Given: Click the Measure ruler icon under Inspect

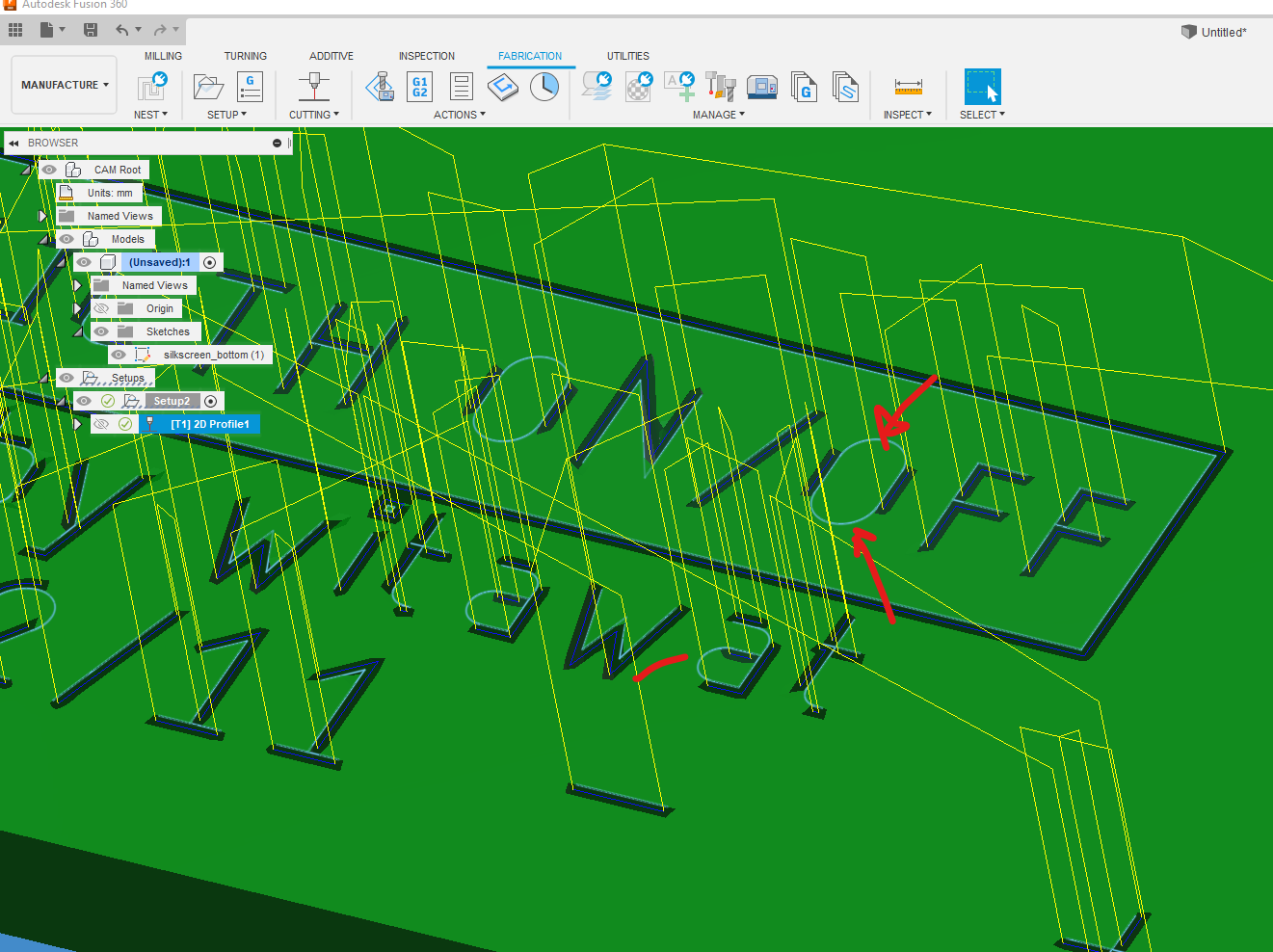Looking at the screenshot, I should [907, 87].
